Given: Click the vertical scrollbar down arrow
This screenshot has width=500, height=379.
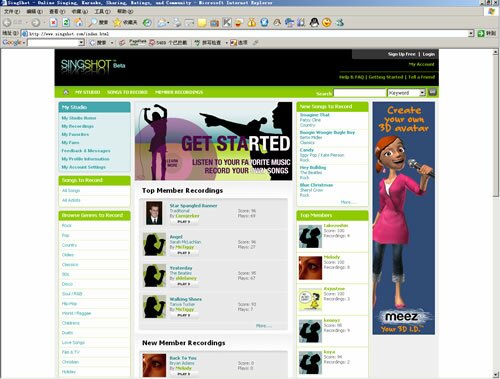Looking at the screenshot, I should 496,375.
